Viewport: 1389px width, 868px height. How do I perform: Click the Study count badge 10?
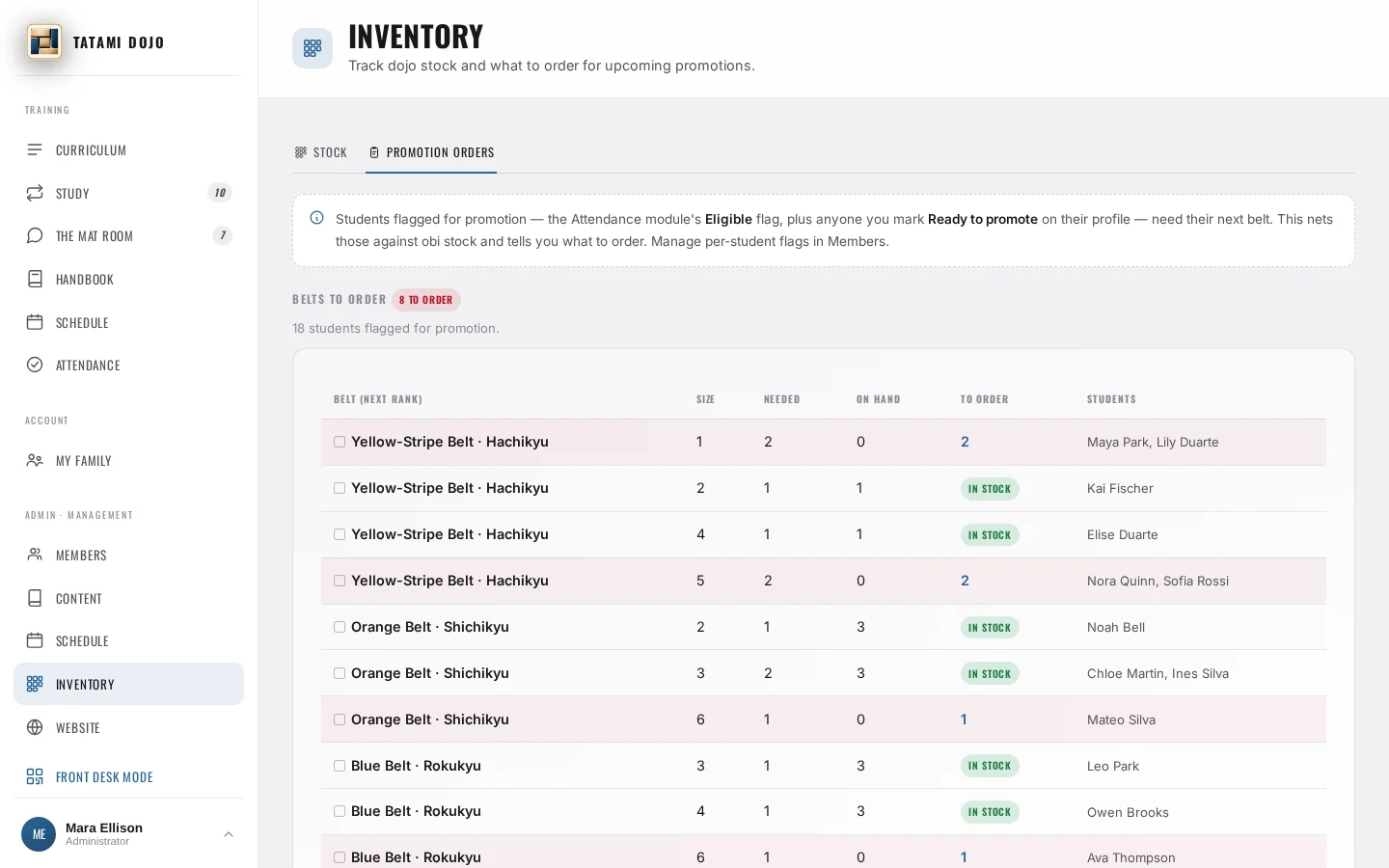click(x=220, y=193)
